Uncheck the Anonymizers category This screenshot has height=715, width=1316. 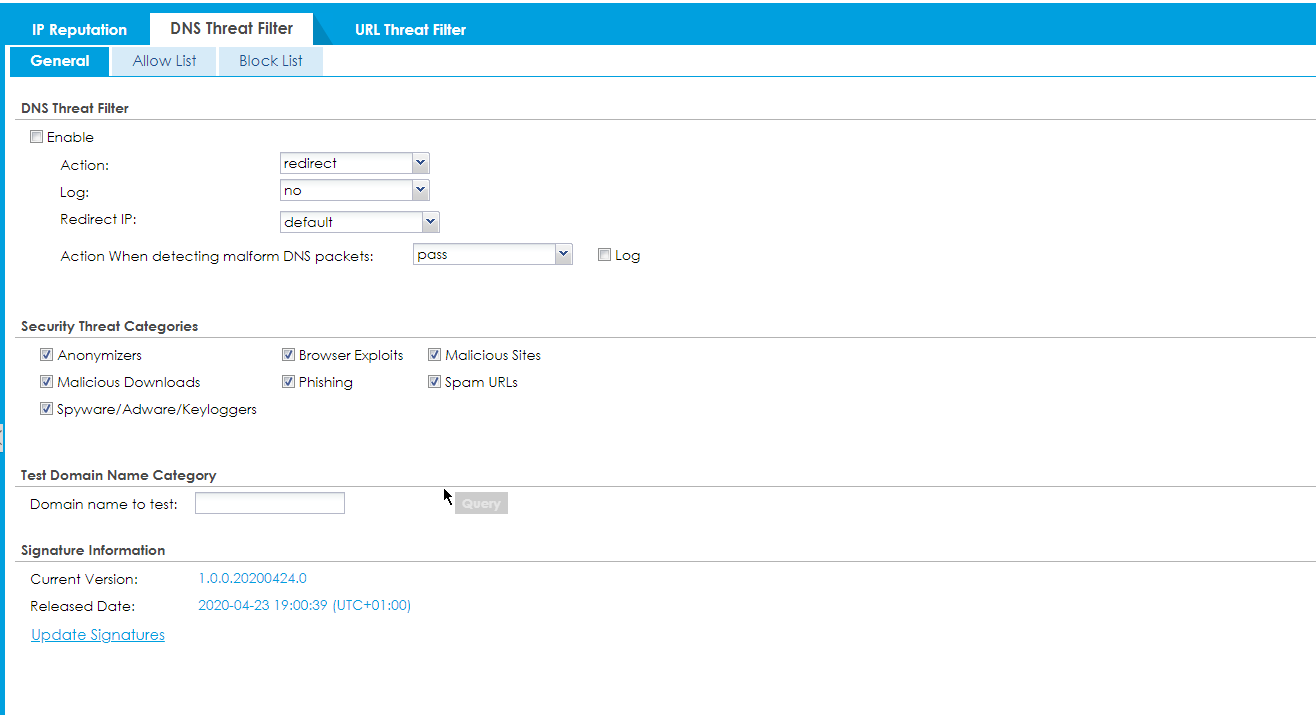coord(46,355)
